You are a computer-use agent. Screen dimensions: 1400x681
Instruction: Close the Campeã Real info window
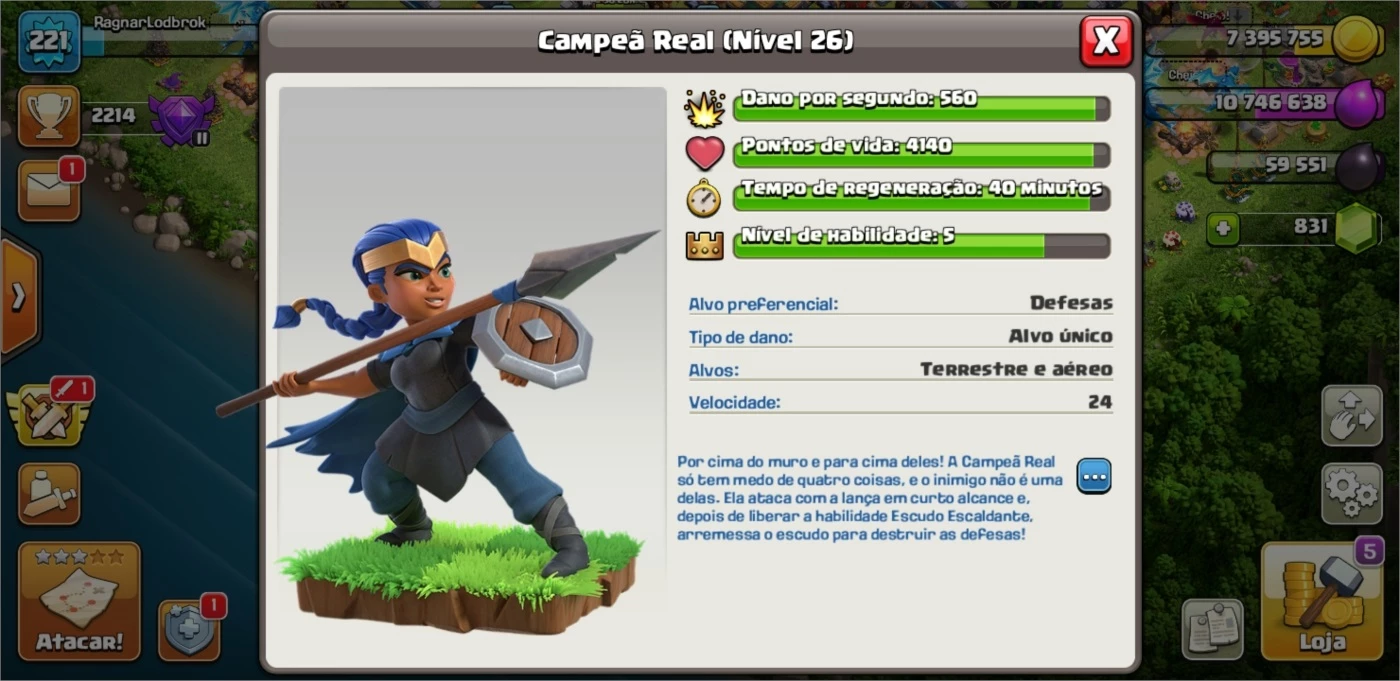tap(1106, 41)
